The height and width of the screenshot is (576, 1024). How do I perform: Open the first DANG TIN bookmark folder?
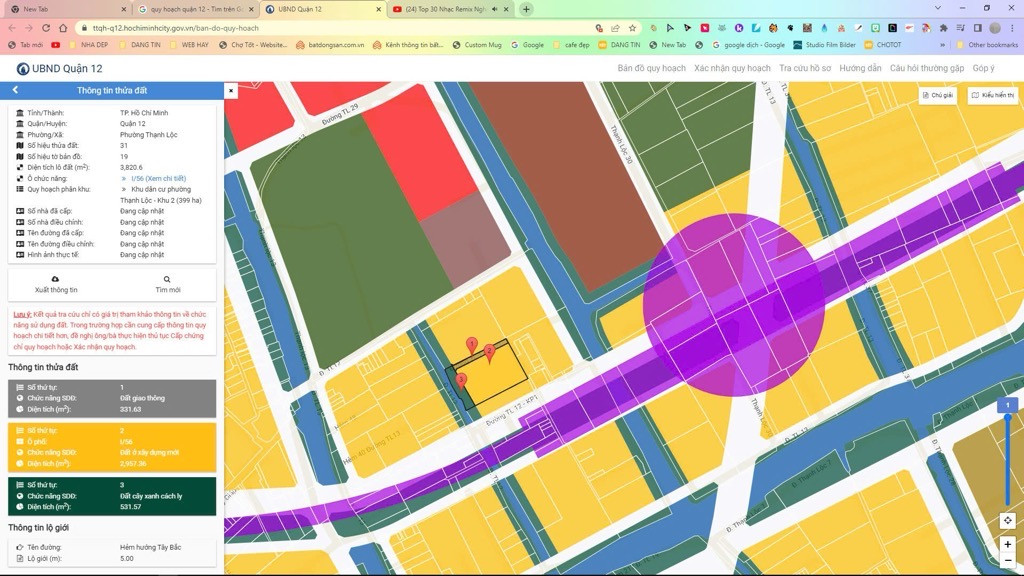click(x=140, y=45)
